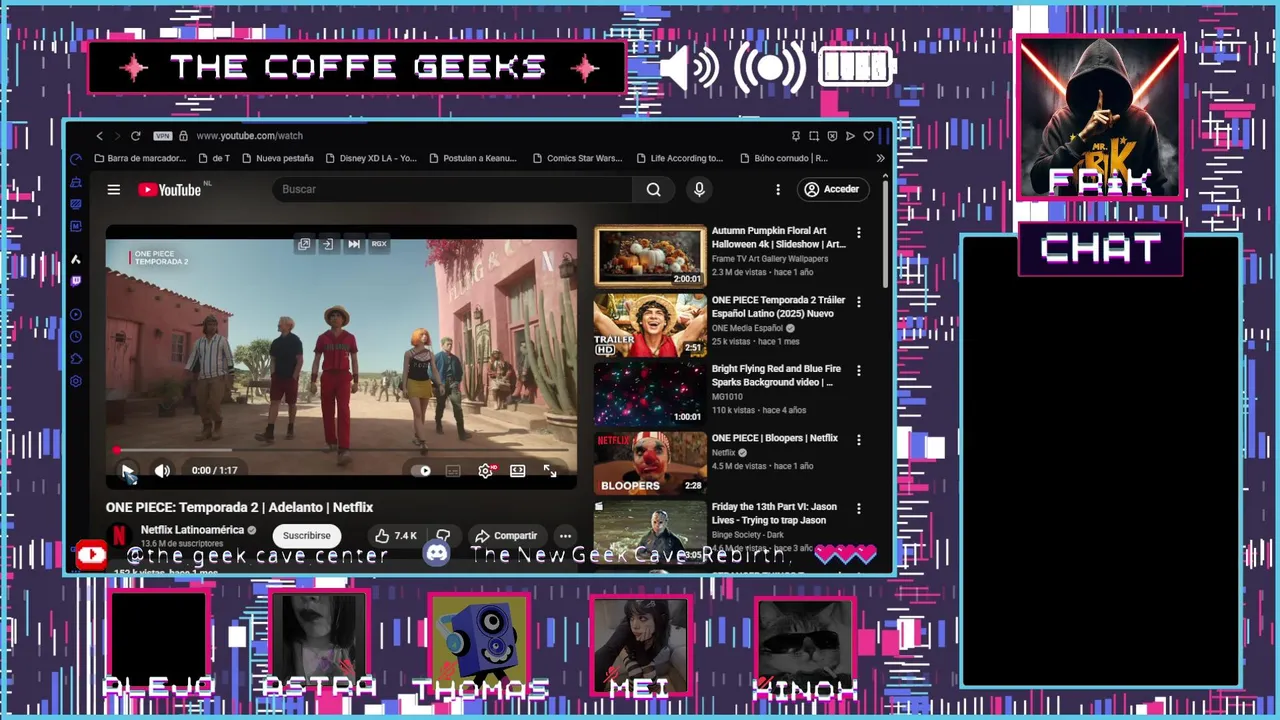1280x720 pixels.
Task: Toggle subtitles in the video player
Action: [x=453, y=470]
